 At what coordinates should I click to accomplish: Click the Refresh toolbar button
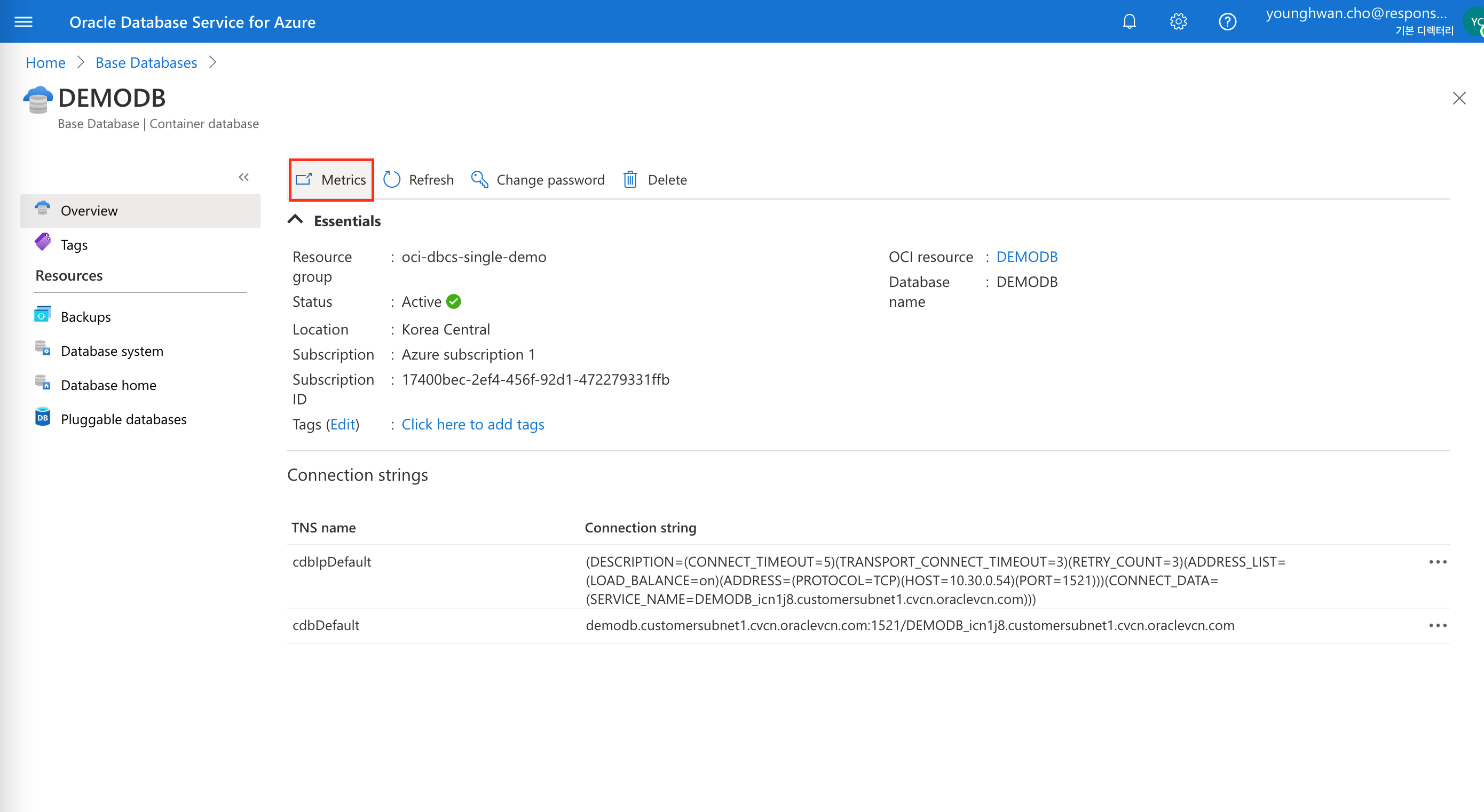(x=418, y=180)
